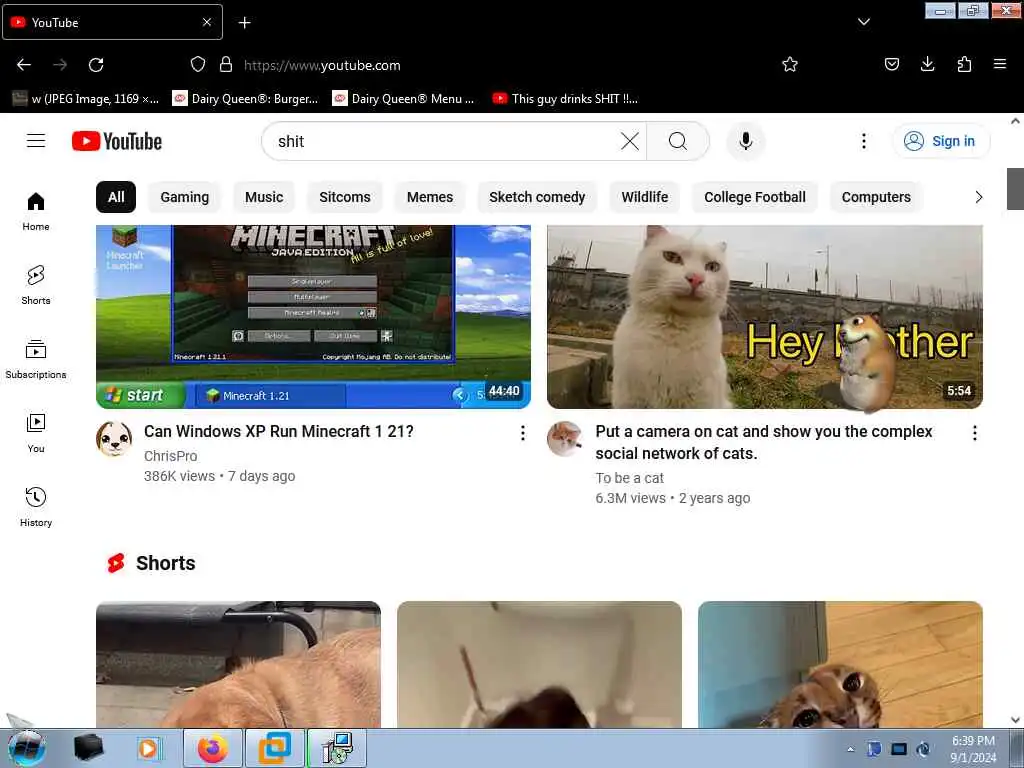
Task: Open the cat camera video title
Action: click(x=763, y=442)
